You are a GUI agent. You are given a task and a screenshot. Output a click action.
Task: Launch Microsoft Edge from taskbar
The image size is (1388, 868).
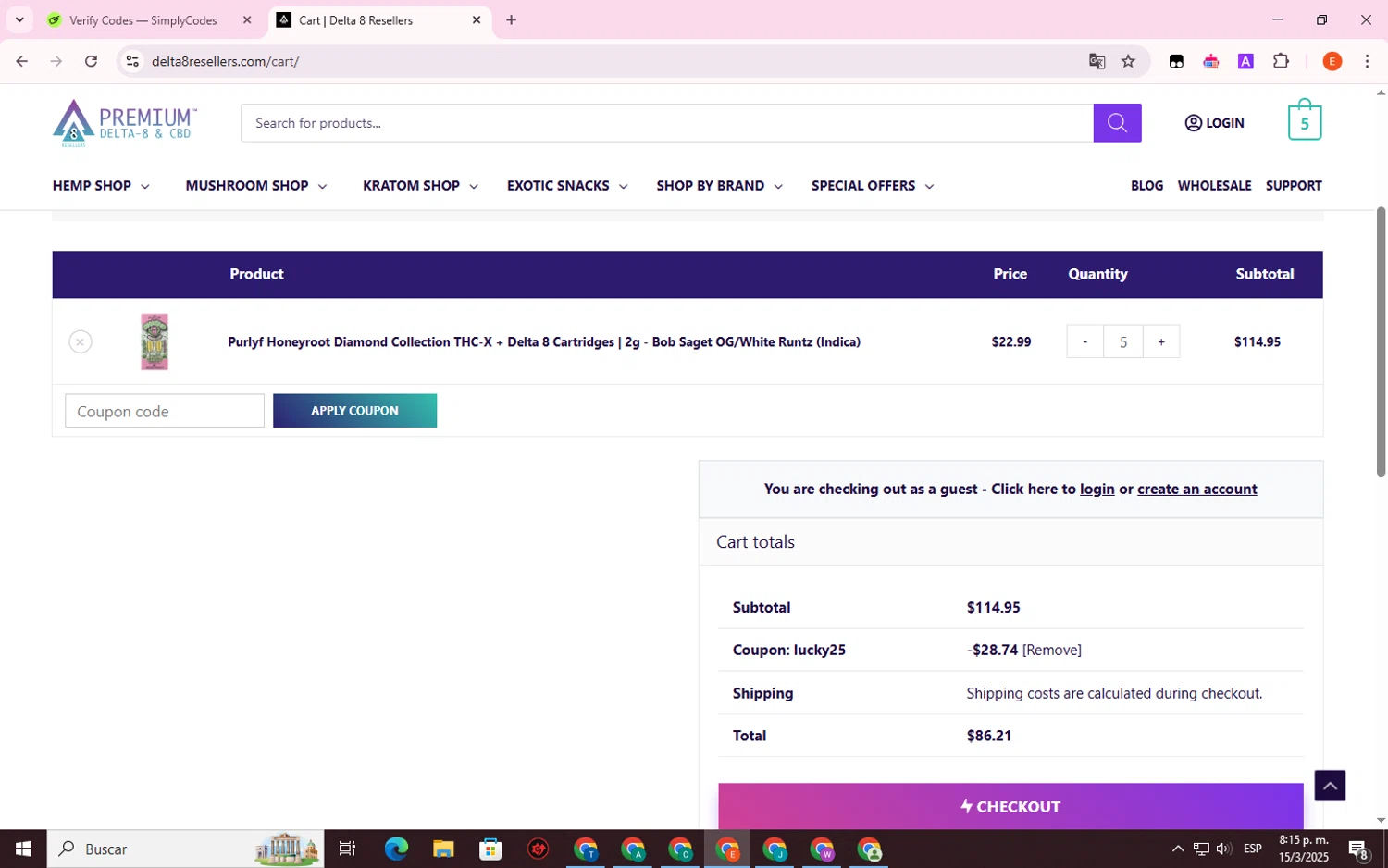click(x=396, y=849)
